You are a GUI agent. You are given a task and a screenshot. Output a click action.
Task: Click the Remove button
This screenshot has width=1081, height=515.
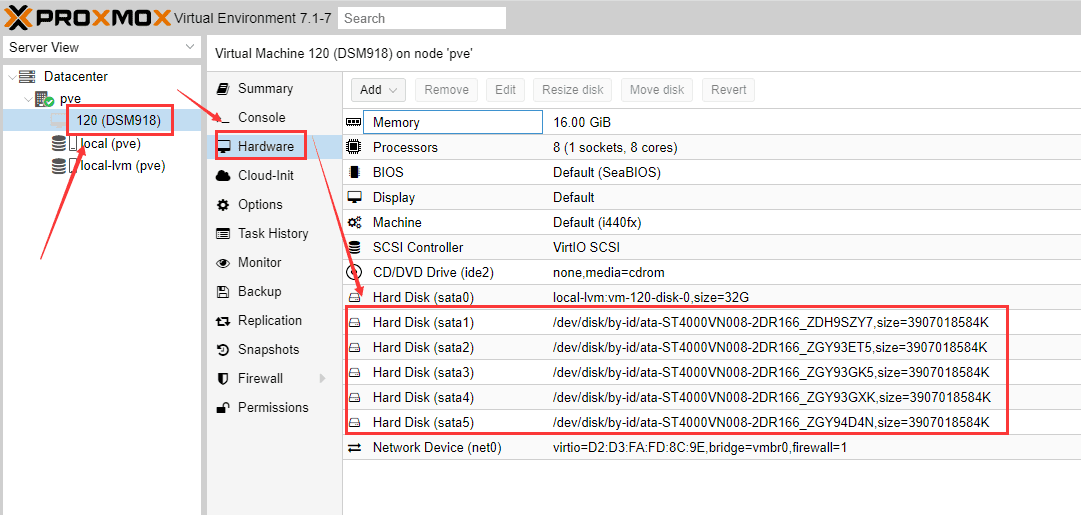click(447, 90)
